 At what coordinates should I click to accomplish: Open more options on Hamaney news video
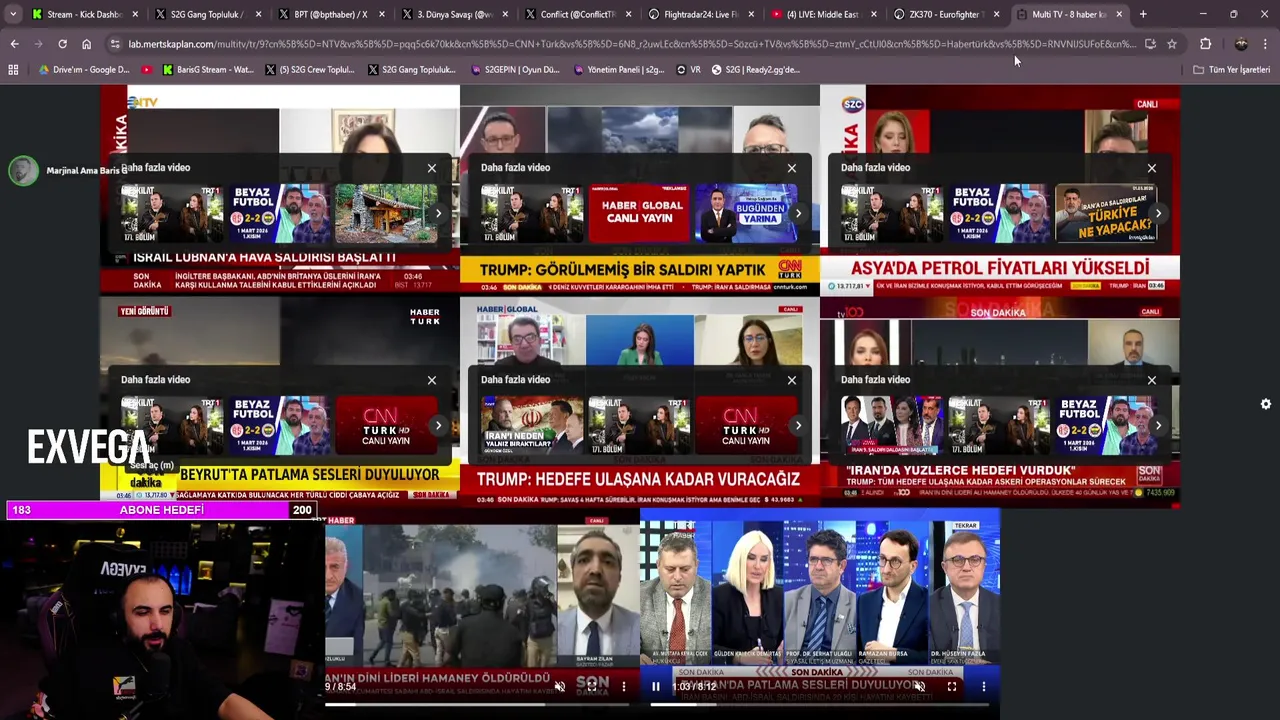pyautogui.click(x=624, y=686)
